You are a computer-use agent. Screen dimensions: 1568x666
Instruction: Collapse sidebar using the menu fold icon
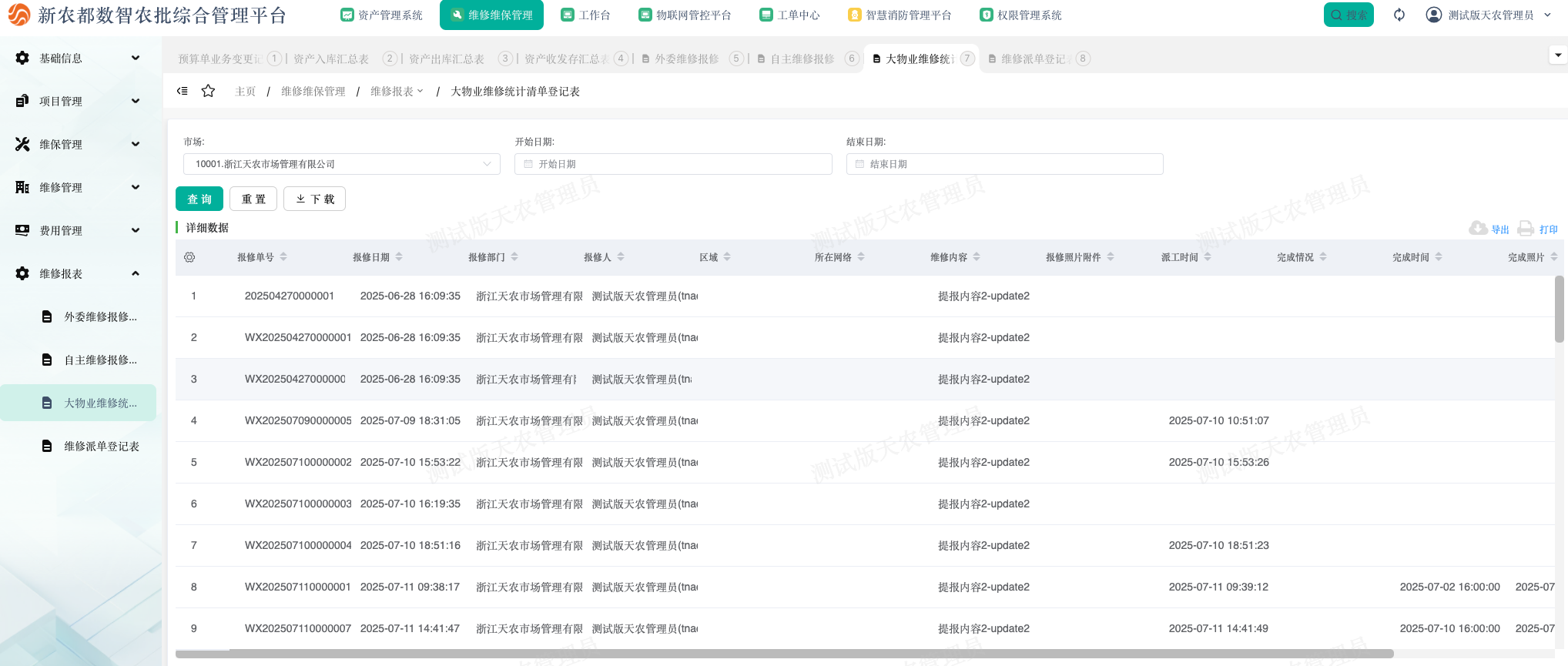183,91
